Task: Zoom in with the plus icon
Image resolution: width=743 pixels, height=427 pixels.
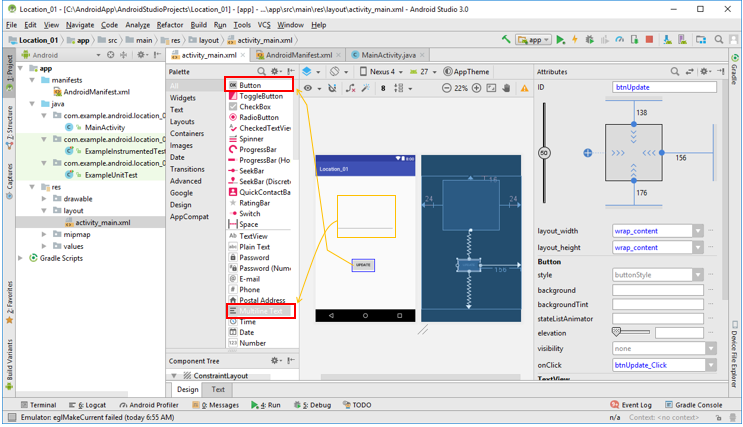Action: [477, 88]
